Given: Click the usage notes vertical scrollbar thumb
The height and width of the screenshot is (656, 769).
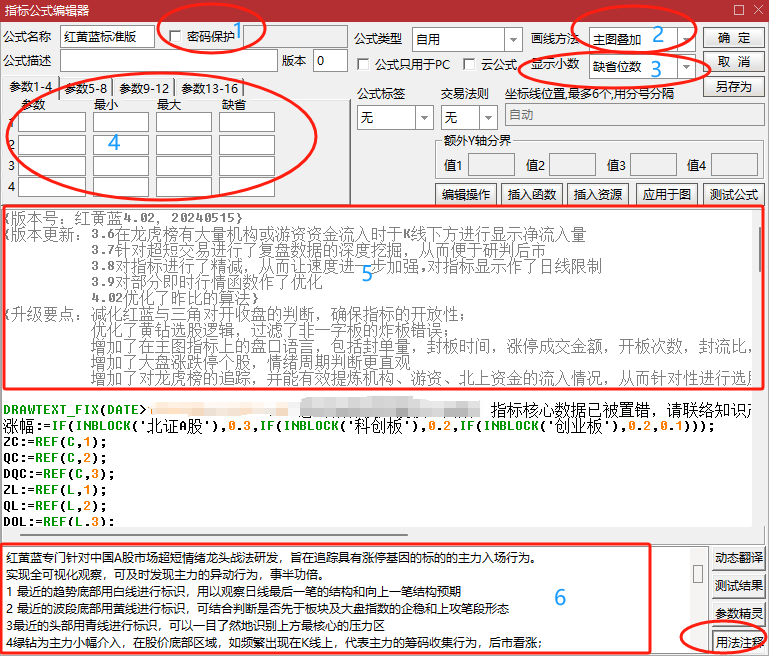Looking at the screenshot, I should point(698,574).
